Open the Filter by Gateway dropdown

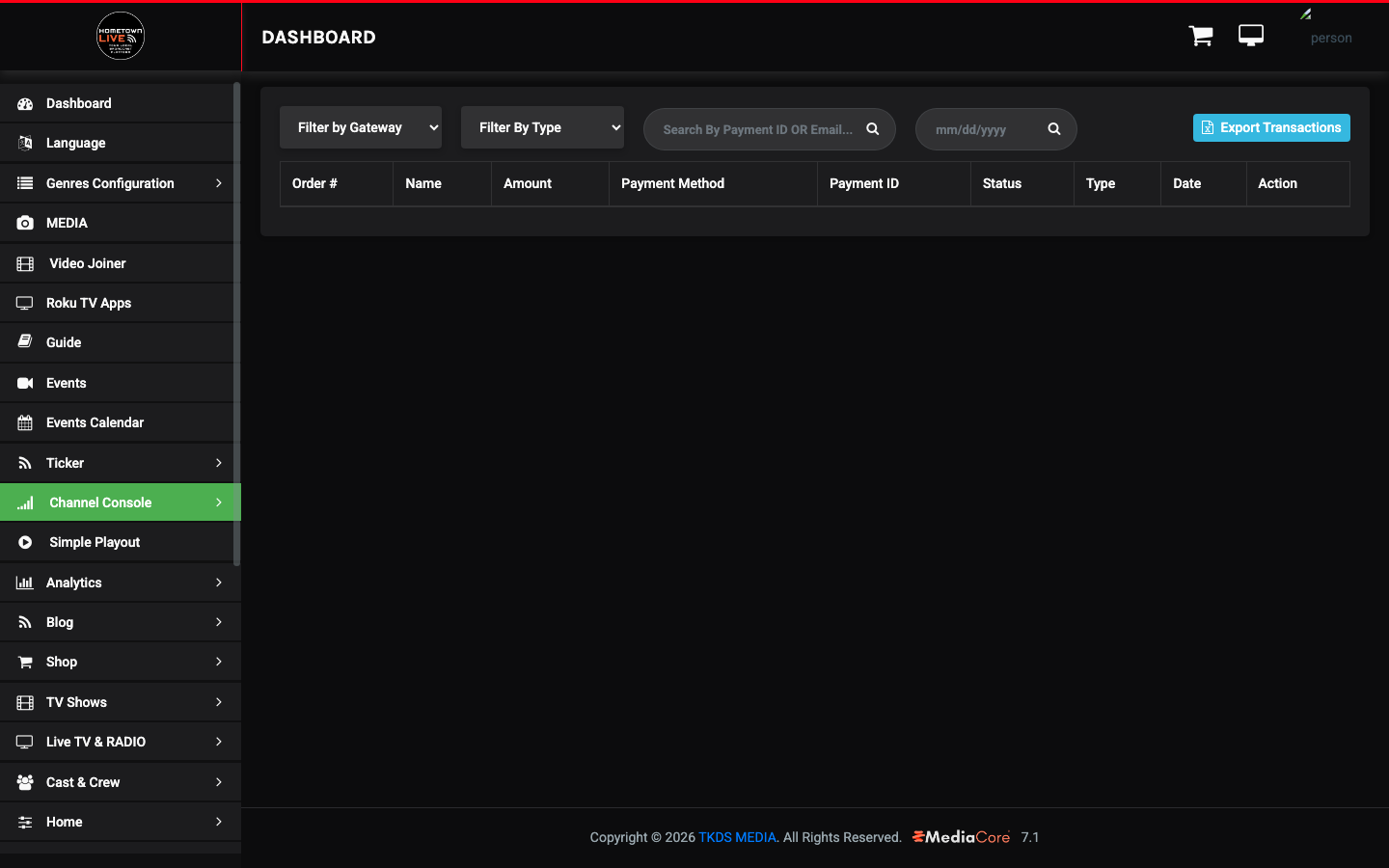click(361, 127)
